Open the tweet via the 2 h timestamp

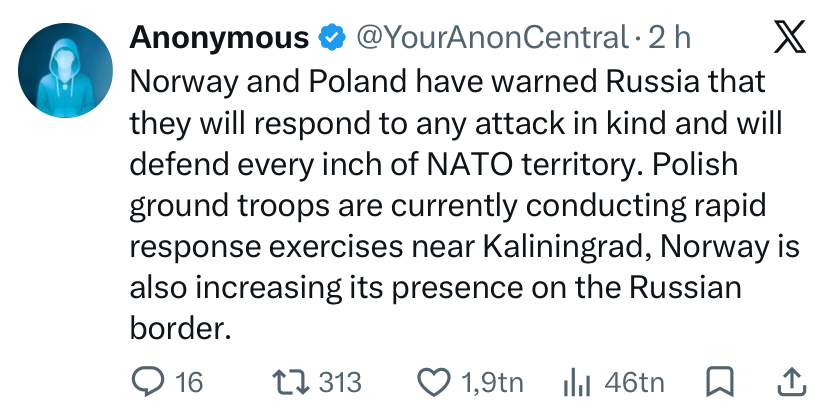pos(669,38)
